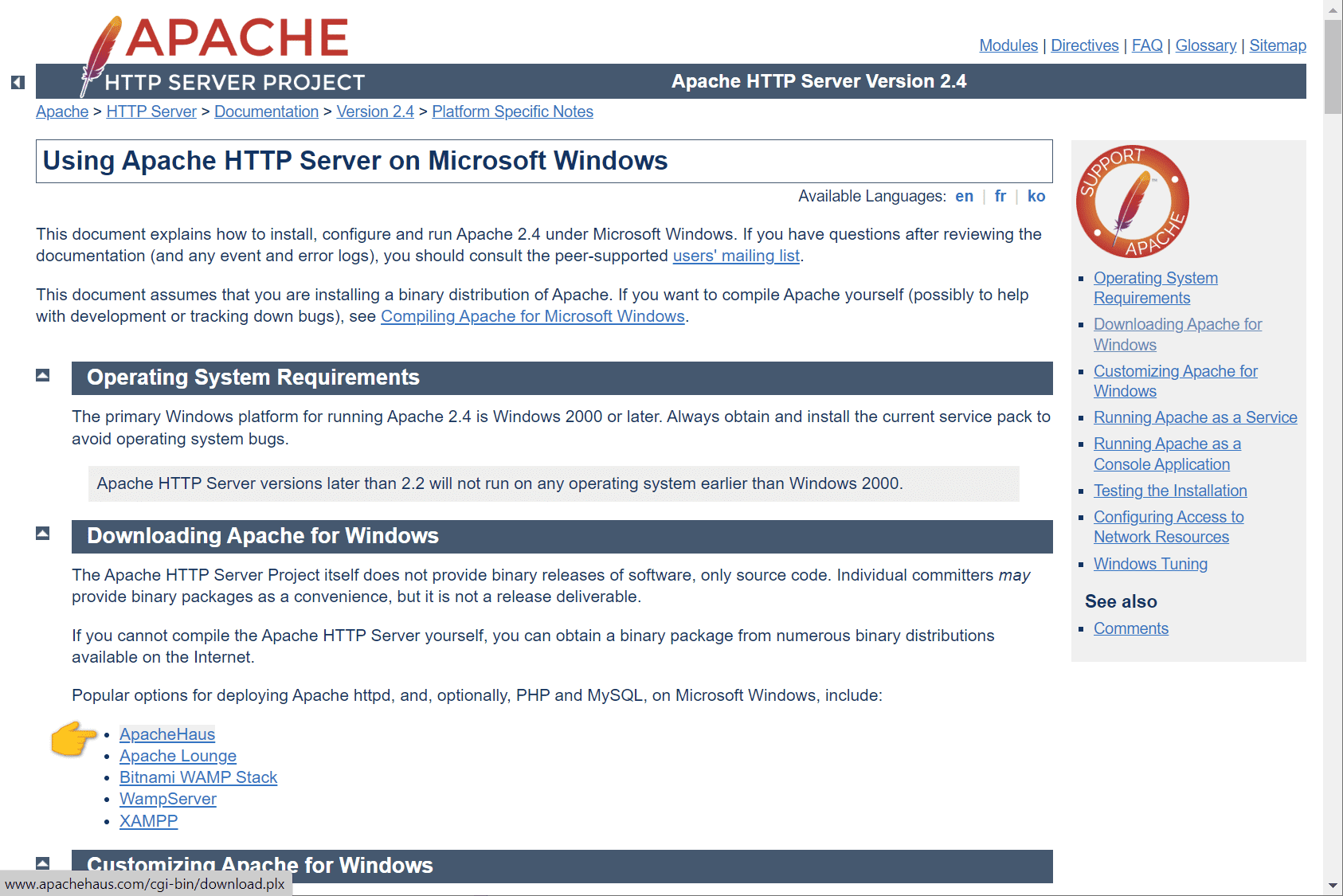The width and height of the screenshot is (1343, 896).
Task: Open the Comments link under See also
Action: tap(1130, 628)
